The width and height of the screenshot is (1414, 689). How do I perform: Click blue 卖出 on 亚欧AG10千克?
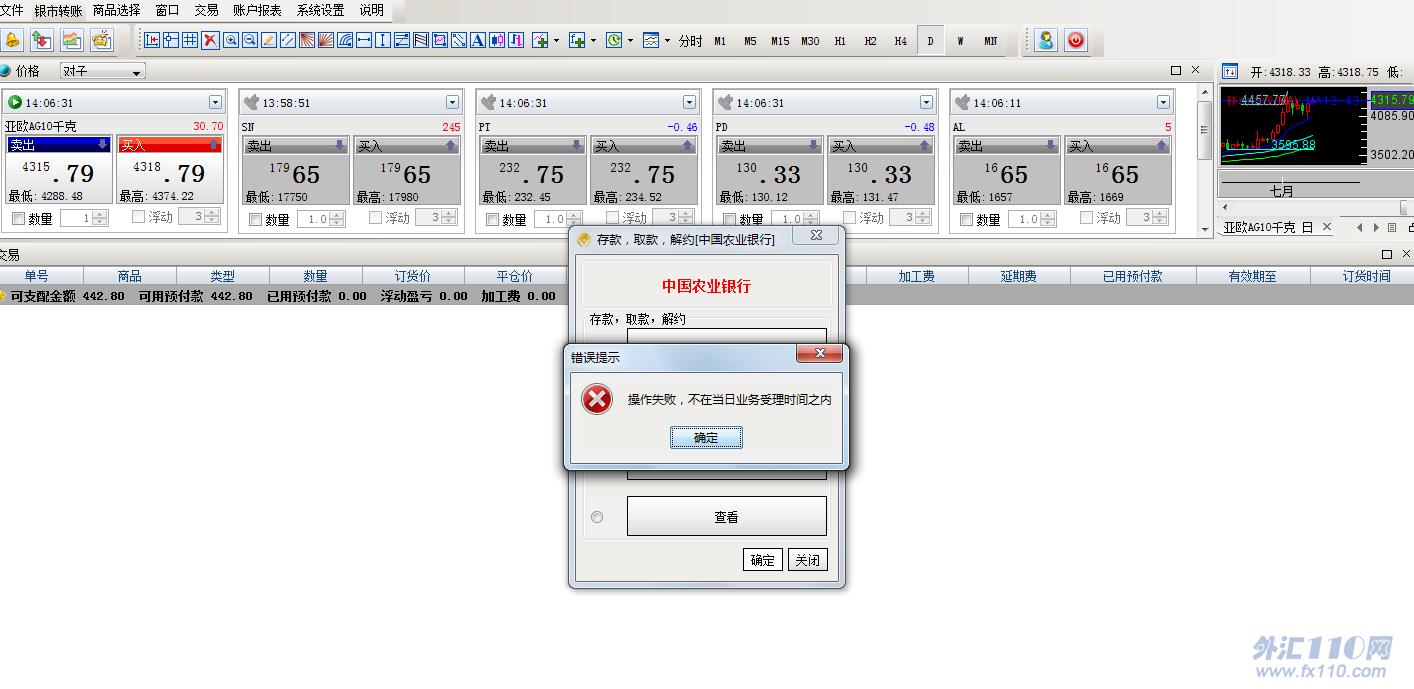coord(58,145)
